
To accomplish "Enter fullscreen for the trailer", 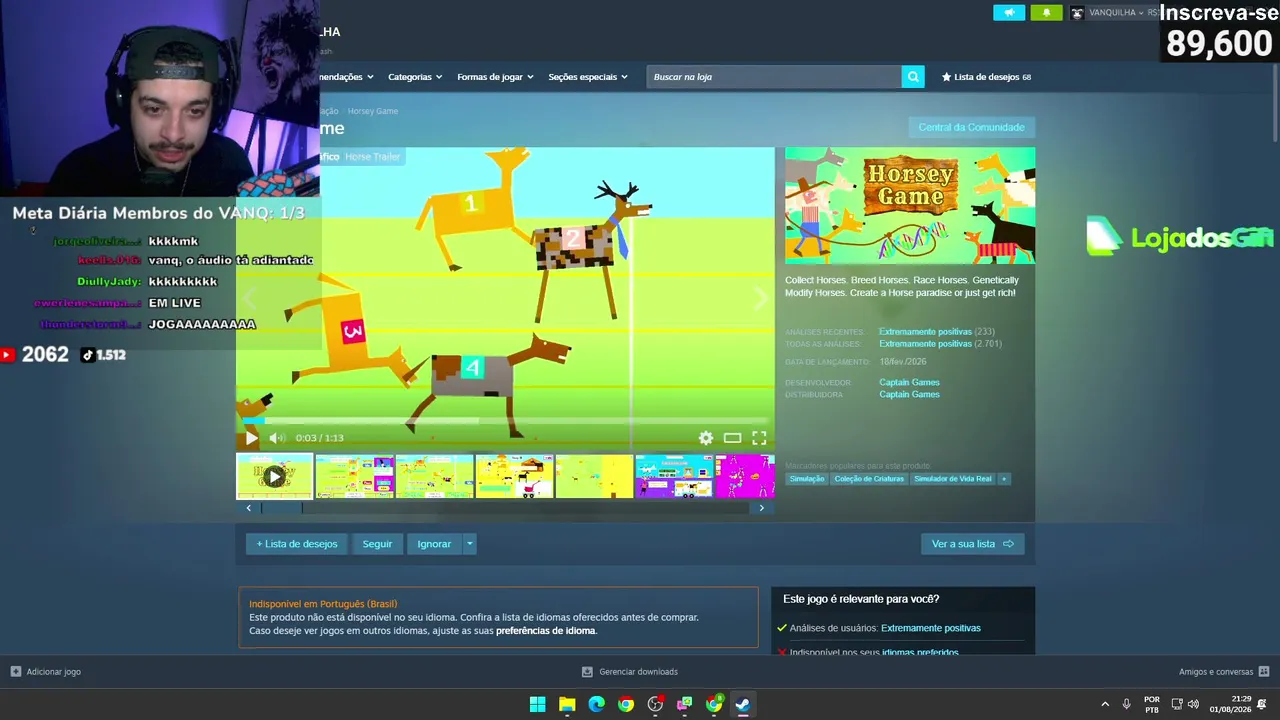I will [x=759, y=438].
